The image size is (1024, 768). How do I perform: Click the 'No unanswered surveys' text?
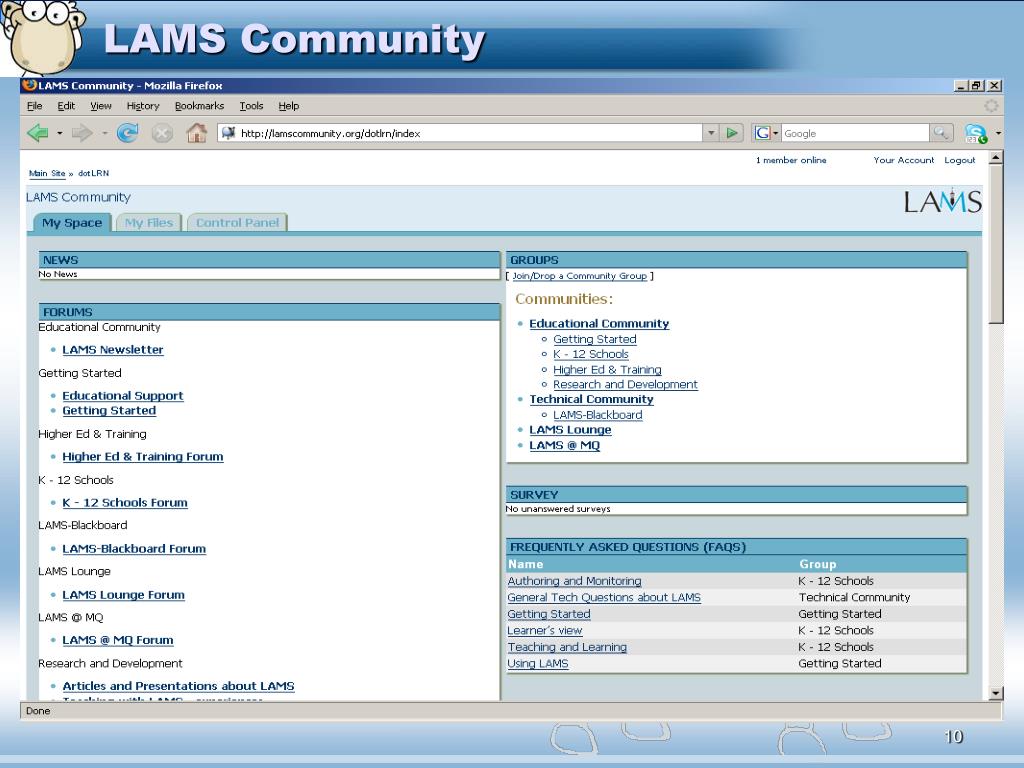(558, 509)
